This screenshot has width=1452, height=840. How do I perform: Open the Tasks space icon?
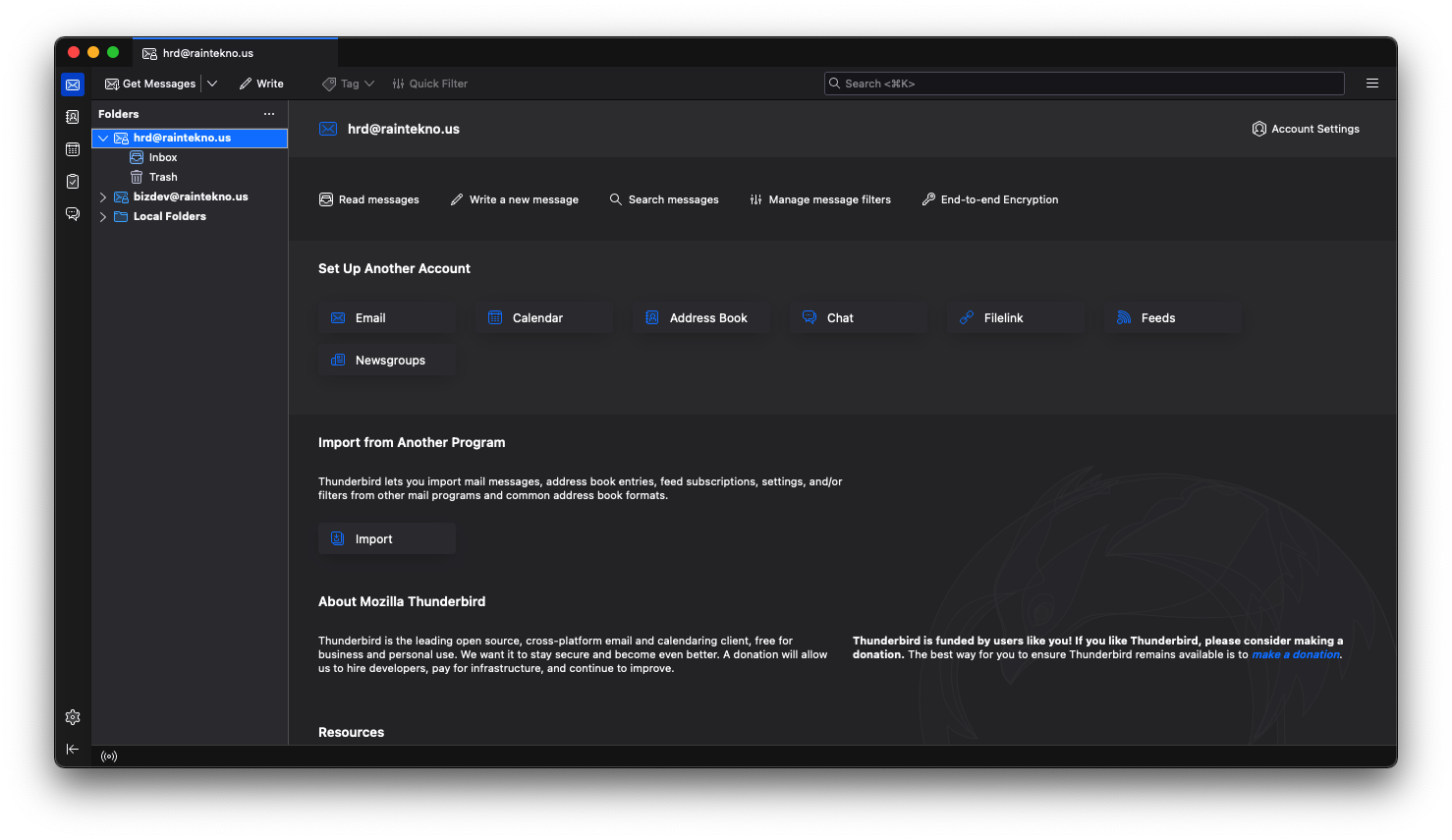point(73,182)
